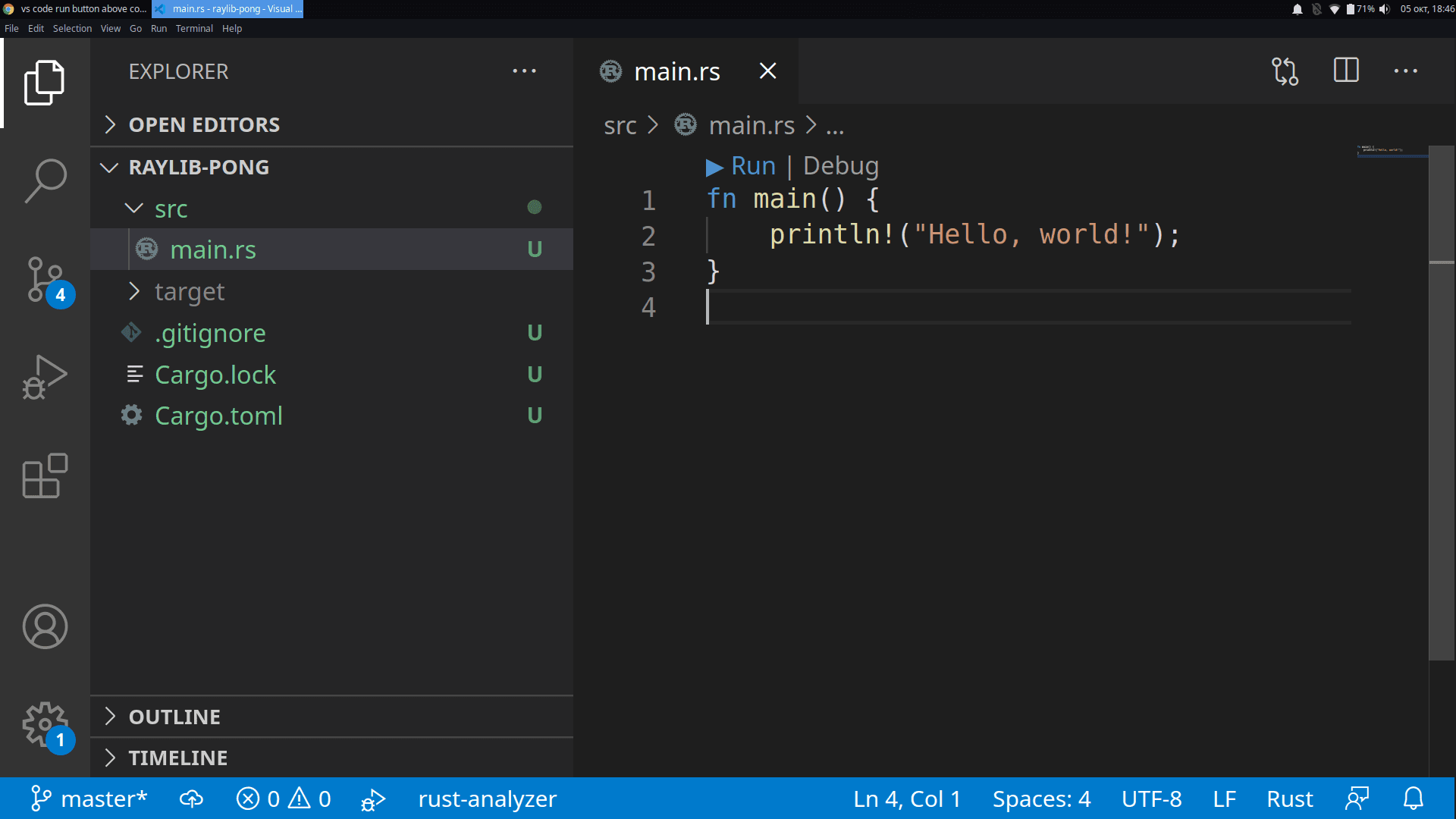The height and width of the screenshot is (819, 1456).
Task: Collapse the src folder
Action: 331,209
